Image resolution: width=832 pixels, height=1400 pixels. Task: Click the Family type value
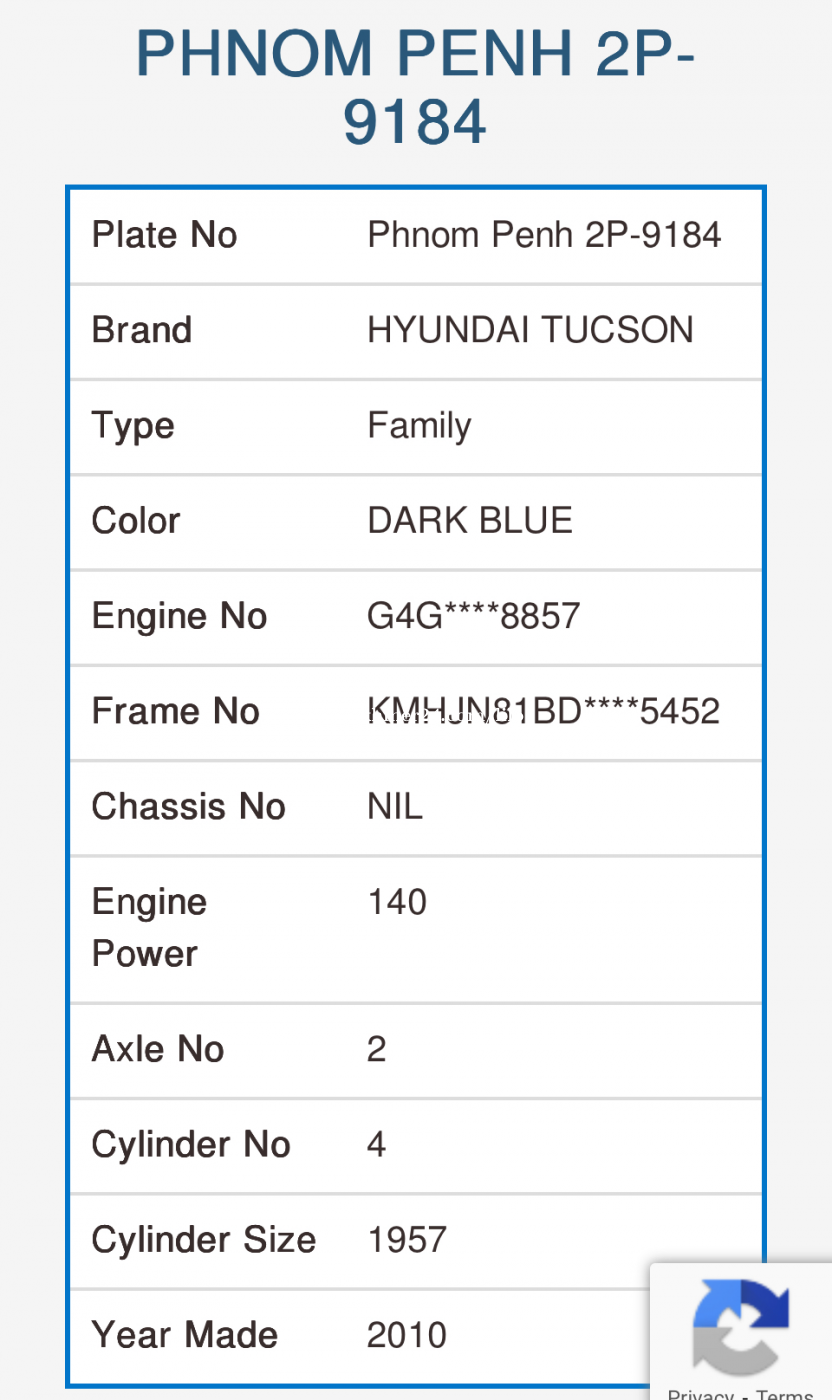pos(419,426)
